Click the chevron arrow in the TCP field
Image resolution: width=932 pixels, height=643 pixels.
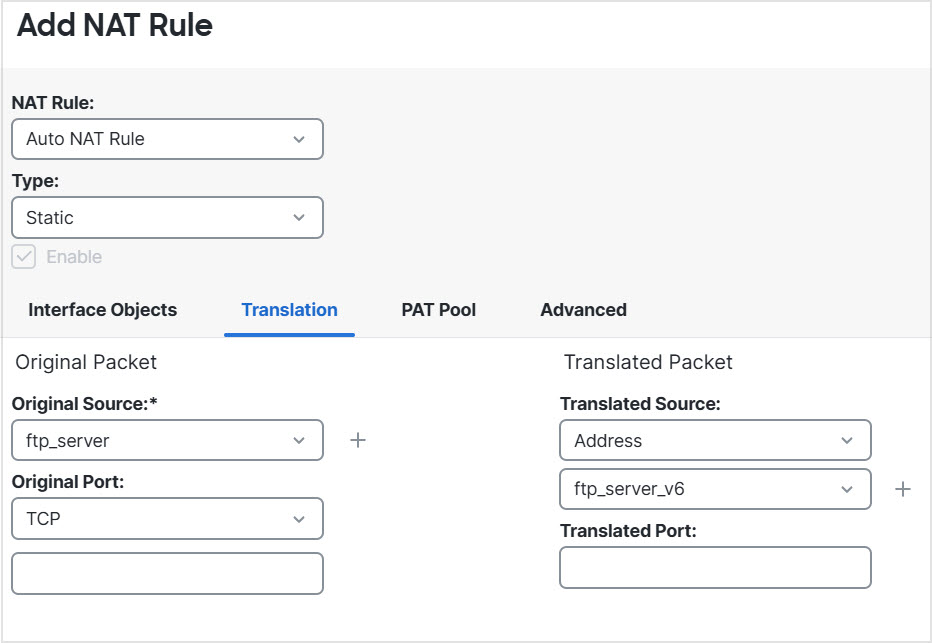(299, 519)
